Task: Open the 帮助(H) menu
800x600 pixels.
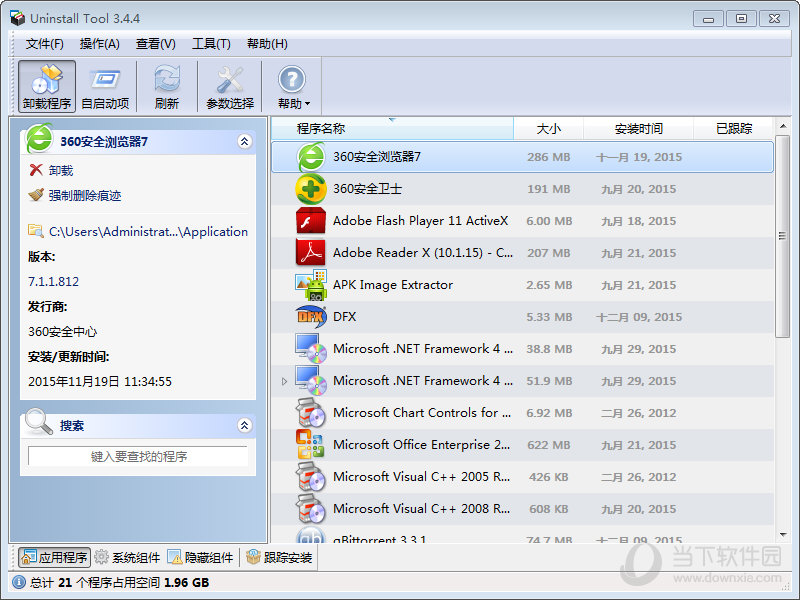Action: [267, 44]
